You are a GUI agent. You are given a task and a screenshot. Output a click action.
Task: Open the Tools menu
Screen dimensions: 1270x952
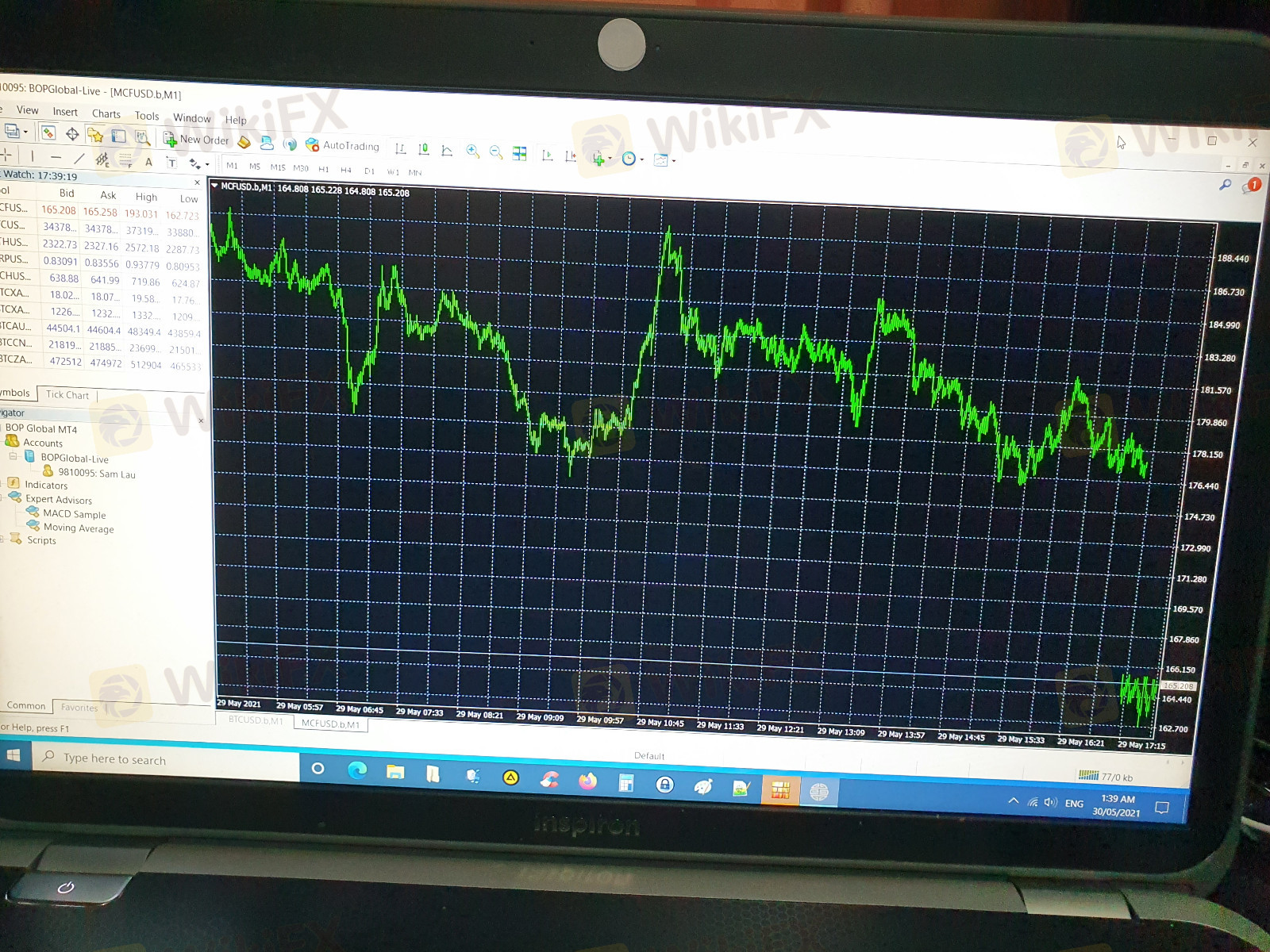tap(147, 116)
